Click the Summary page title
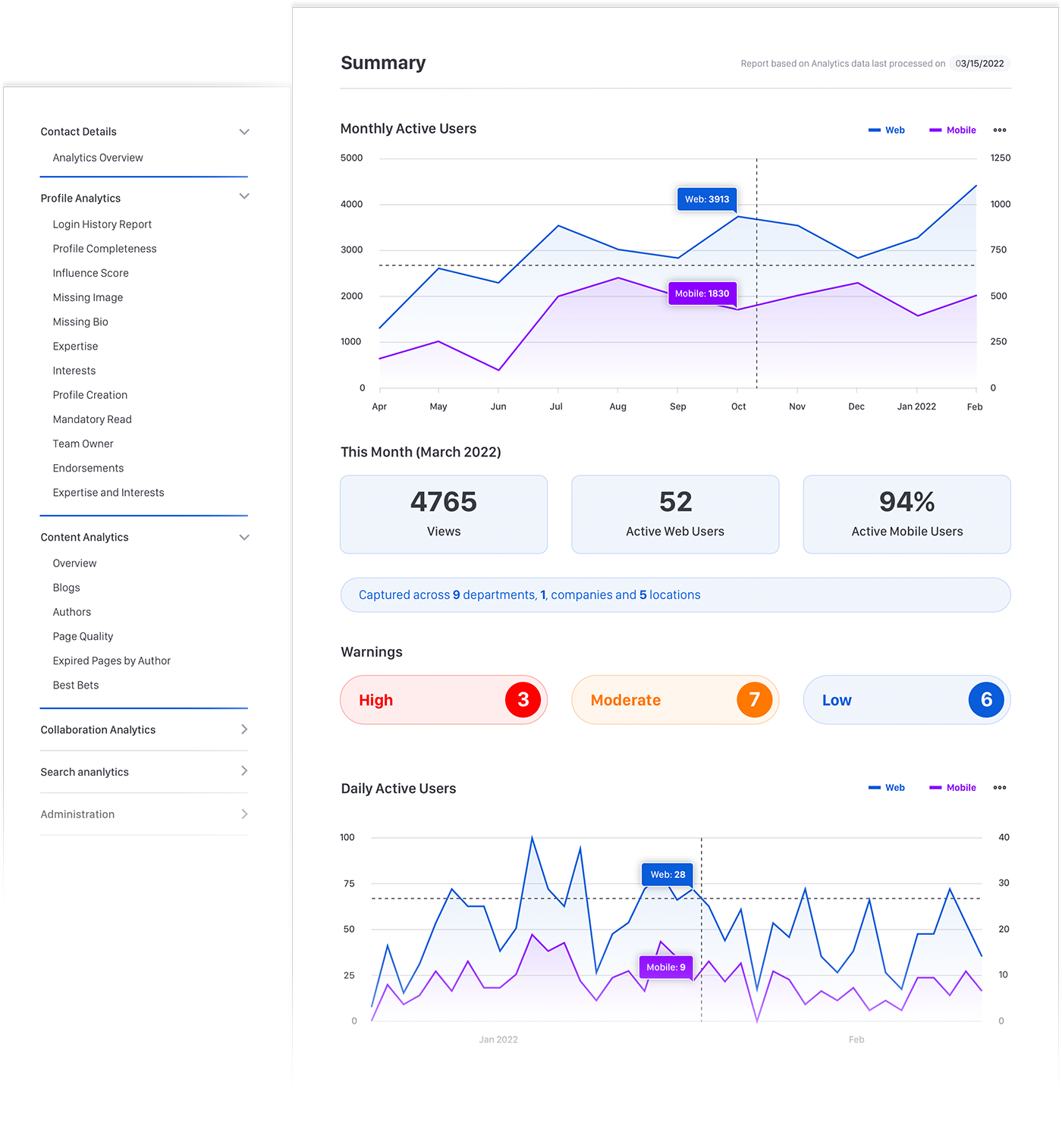Viewport: 1062px width, 1148px height. 383,63
